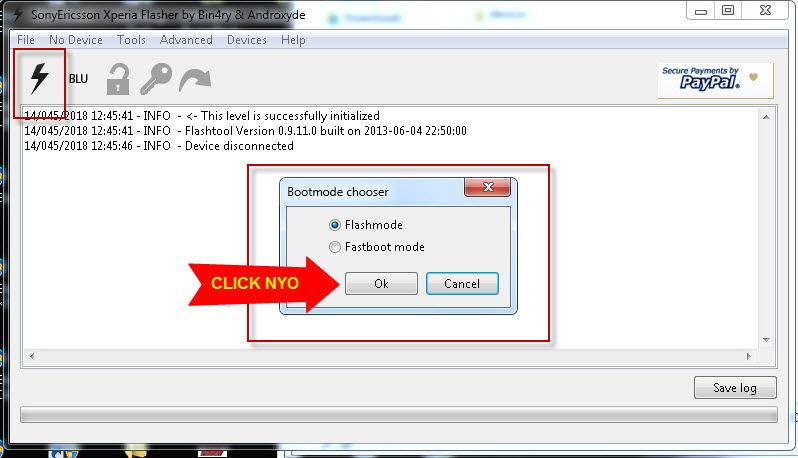Click the lightning bolt Flash device icon

pyautogui.click(x=39, y=78)
